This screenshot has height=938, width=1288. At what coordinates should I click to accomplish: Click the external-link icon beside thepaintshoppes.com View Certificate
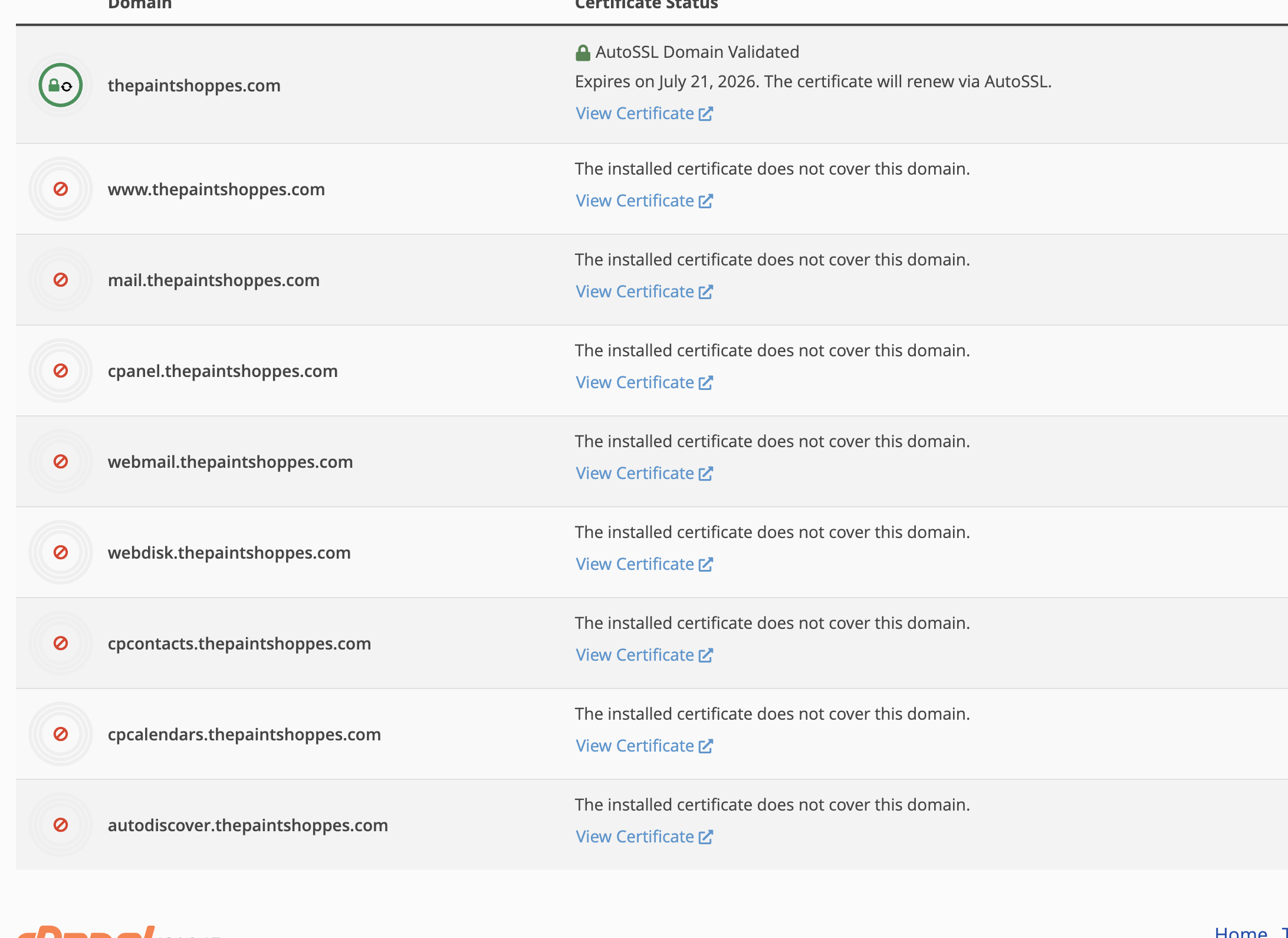705,113
